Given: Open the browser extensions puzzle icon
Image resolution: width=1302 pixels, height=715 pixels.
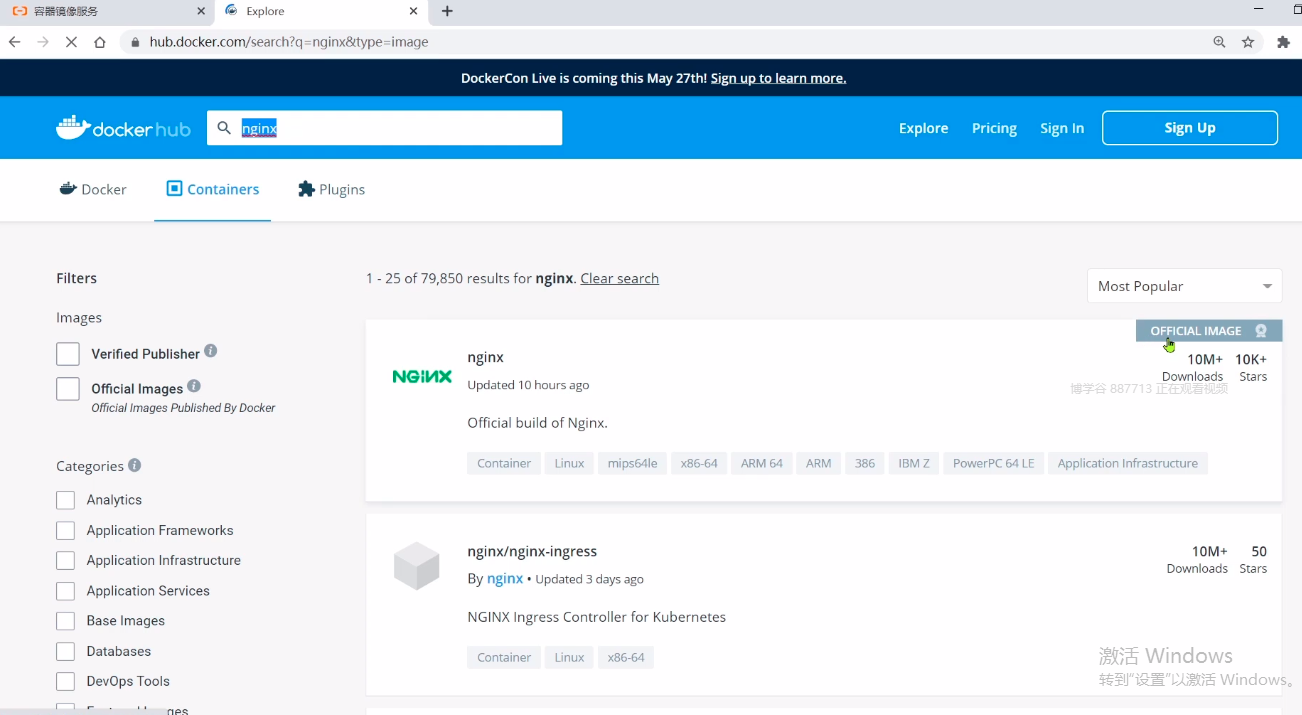Looking at the screenshot, I should pyautogui.click(x=1284, y=42).
